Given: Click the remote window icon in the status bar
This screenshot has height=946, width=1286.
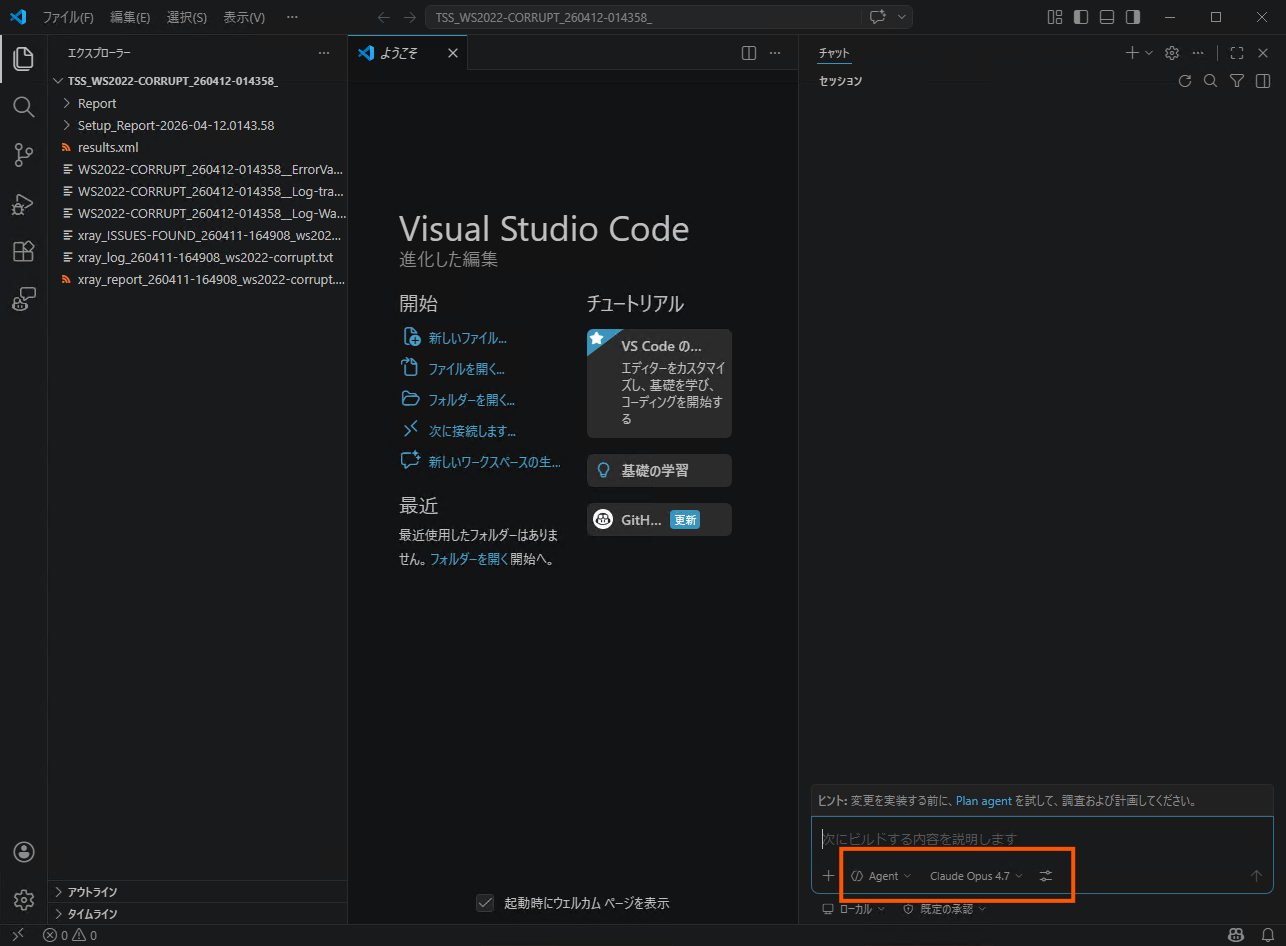Looking at the screenshot, I should click(x=17, y=935).
